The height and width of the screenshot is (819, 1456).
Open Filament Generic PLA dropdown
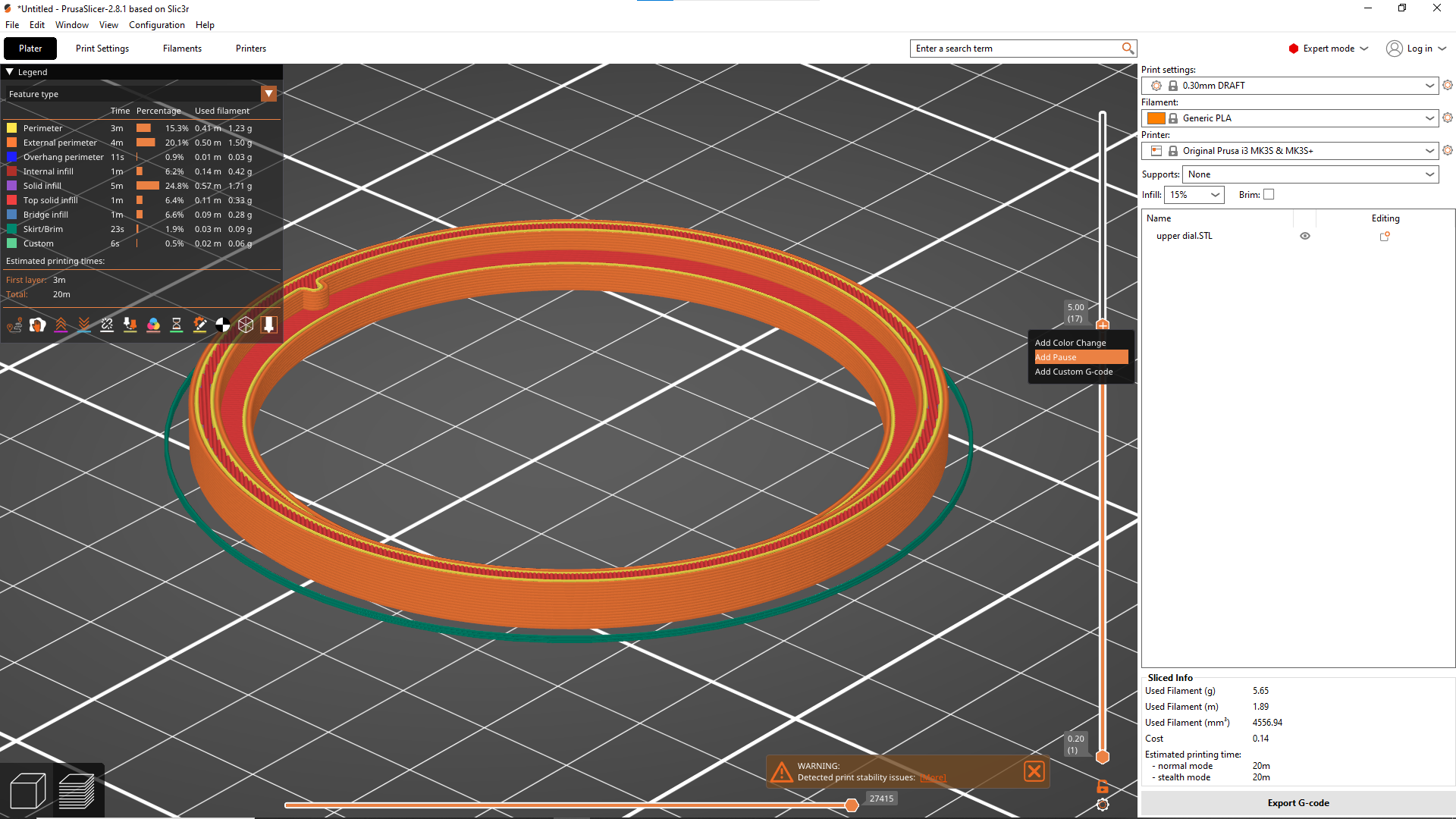click(x=1290, y=118)
